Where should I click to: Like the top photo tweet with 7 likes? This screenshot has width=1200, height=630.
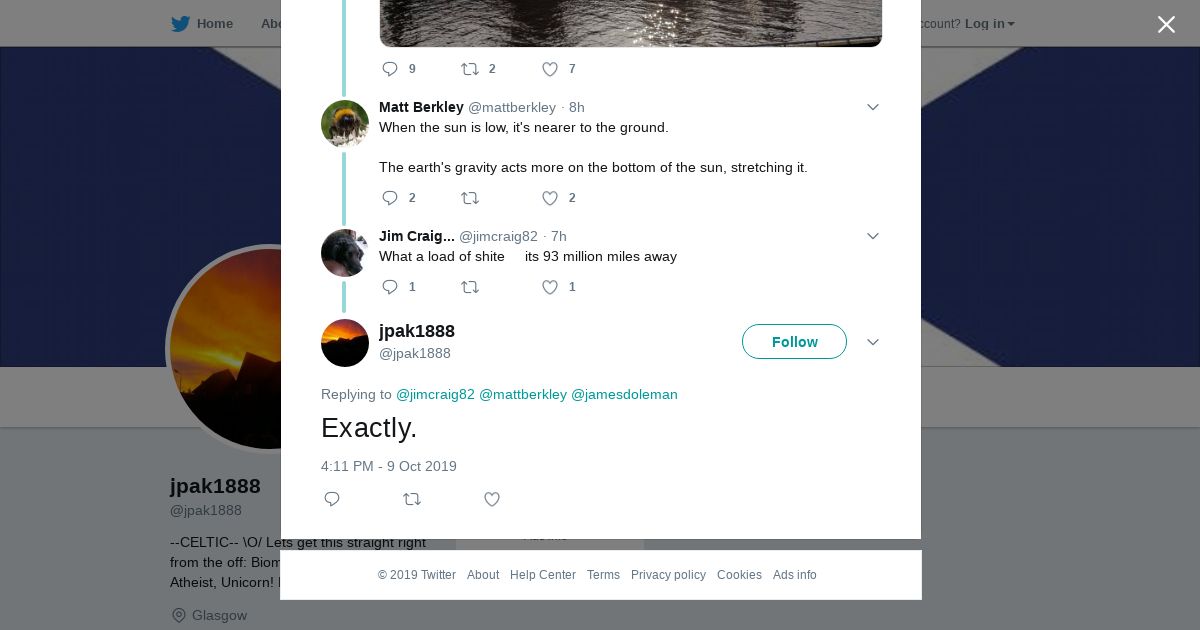click(x=550, y=69)
